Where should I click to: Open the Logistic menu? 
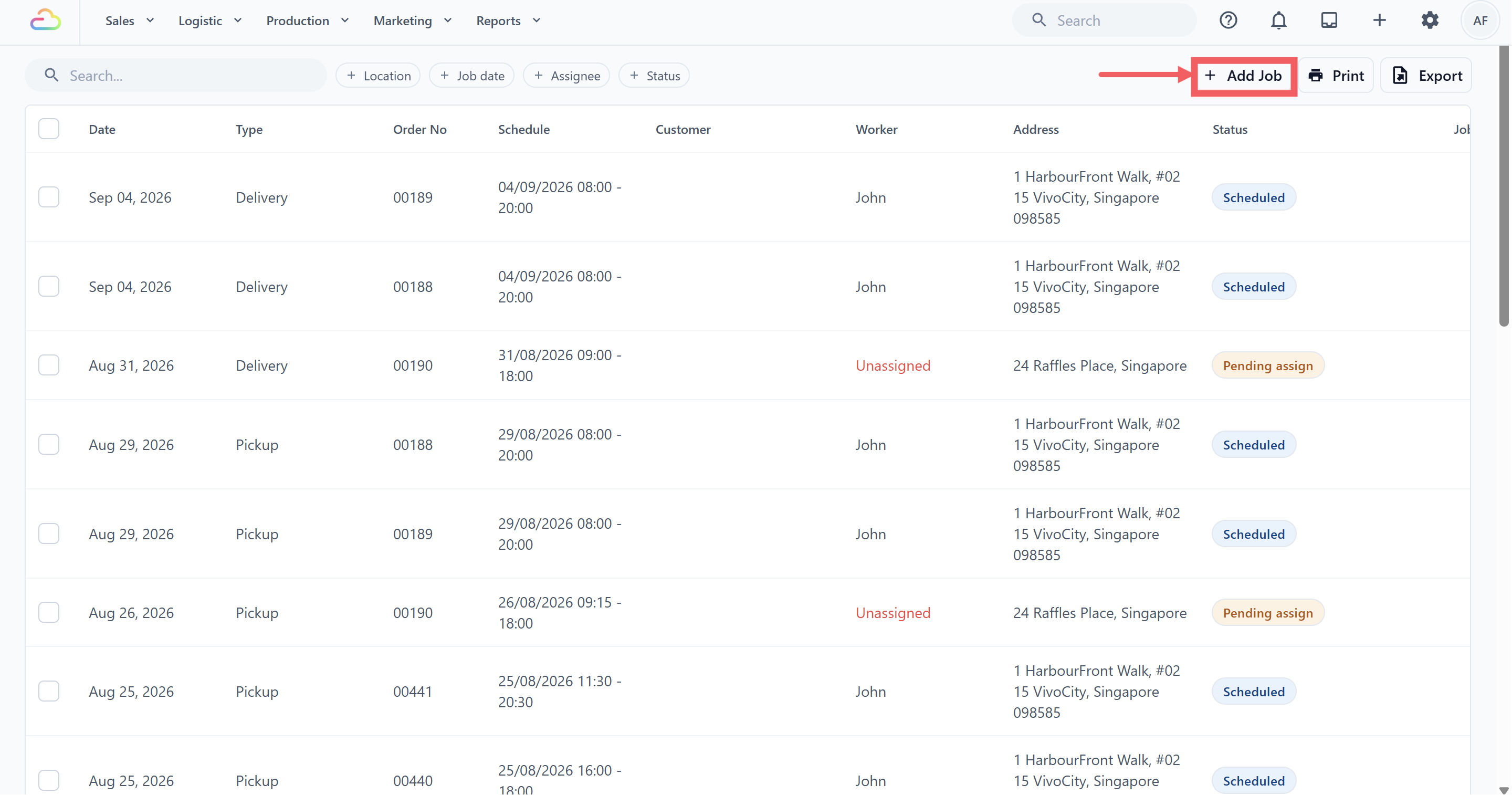click(x=209, y=20)
